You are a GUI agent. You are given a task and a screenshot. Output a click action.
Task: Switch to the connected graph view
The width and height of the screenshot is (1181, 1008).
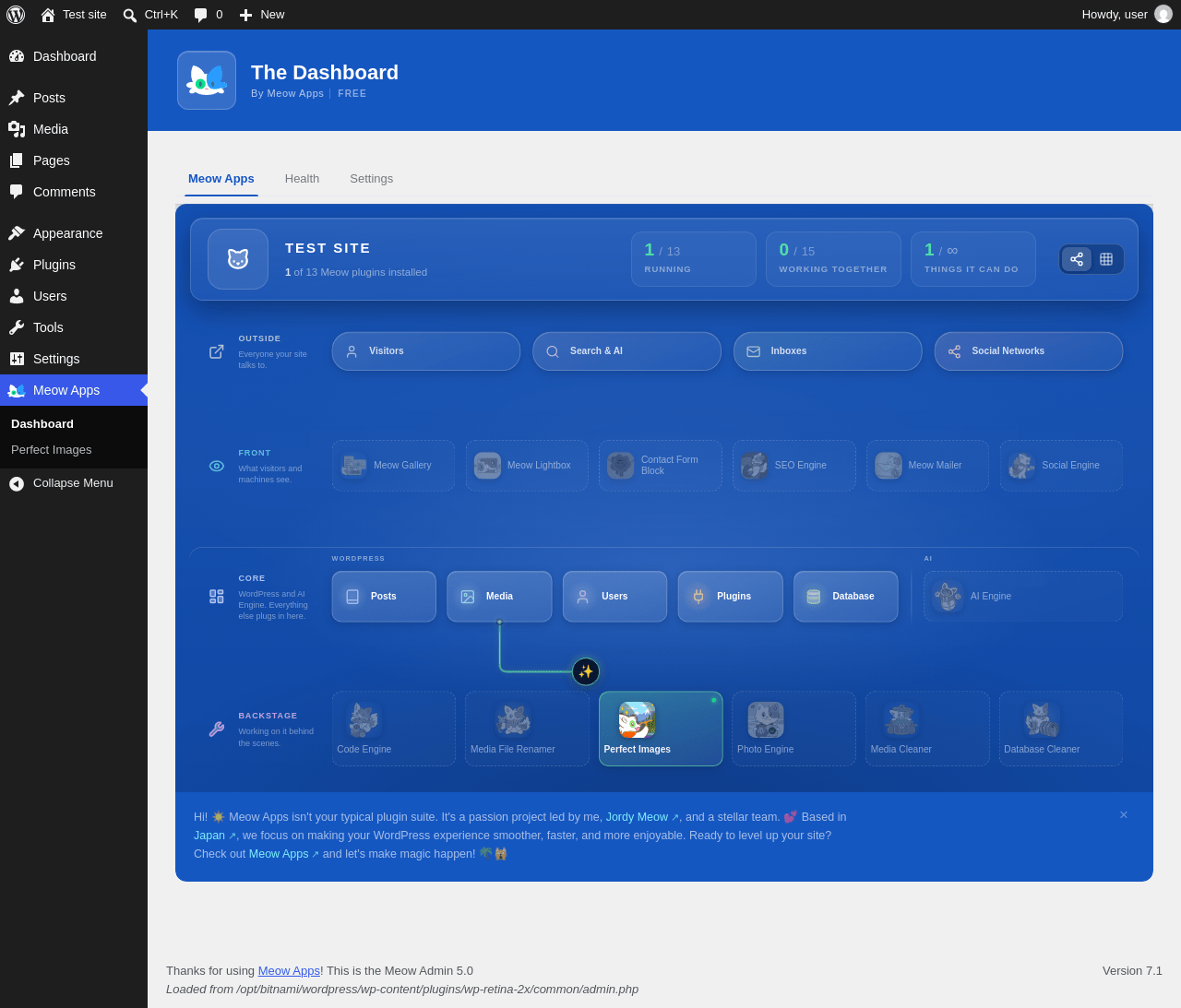point(1077,259)
